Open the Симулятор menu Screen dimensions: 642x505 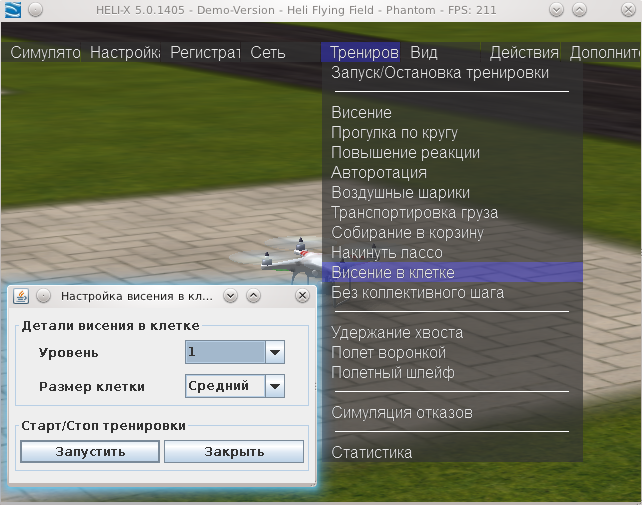41,52
